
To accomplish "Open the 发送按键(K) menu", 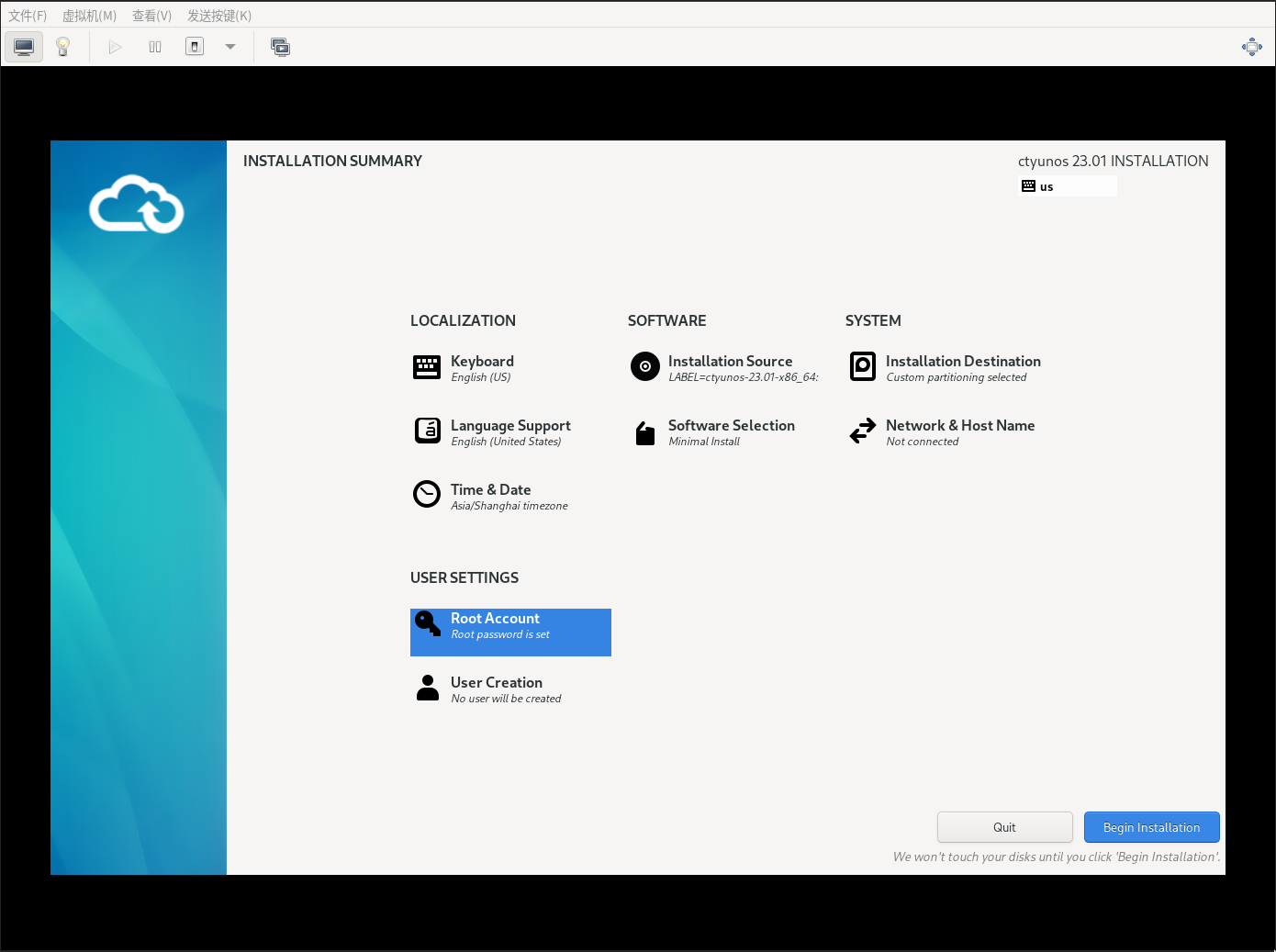I will coord(219,16).
